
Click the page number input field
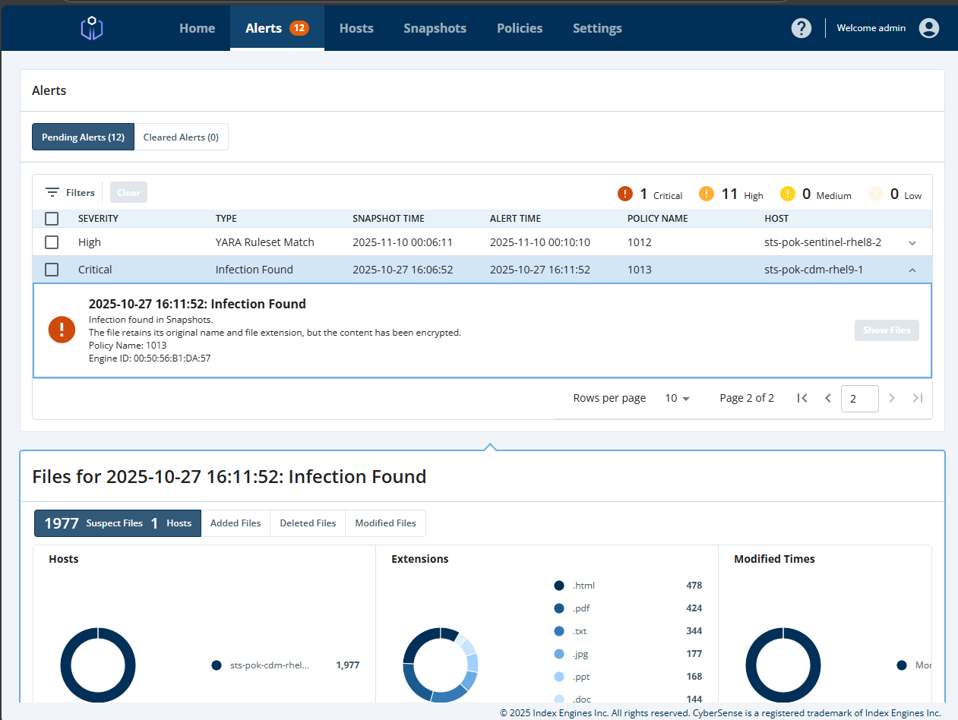point(859,399)
